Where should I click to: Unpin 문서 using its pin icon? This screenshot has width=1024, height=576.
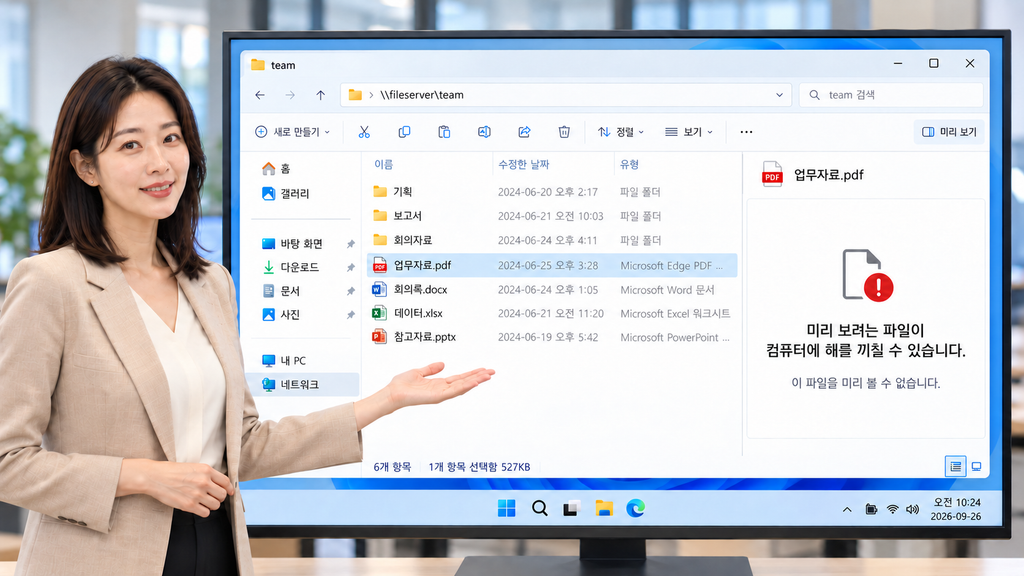pos(351,291)
